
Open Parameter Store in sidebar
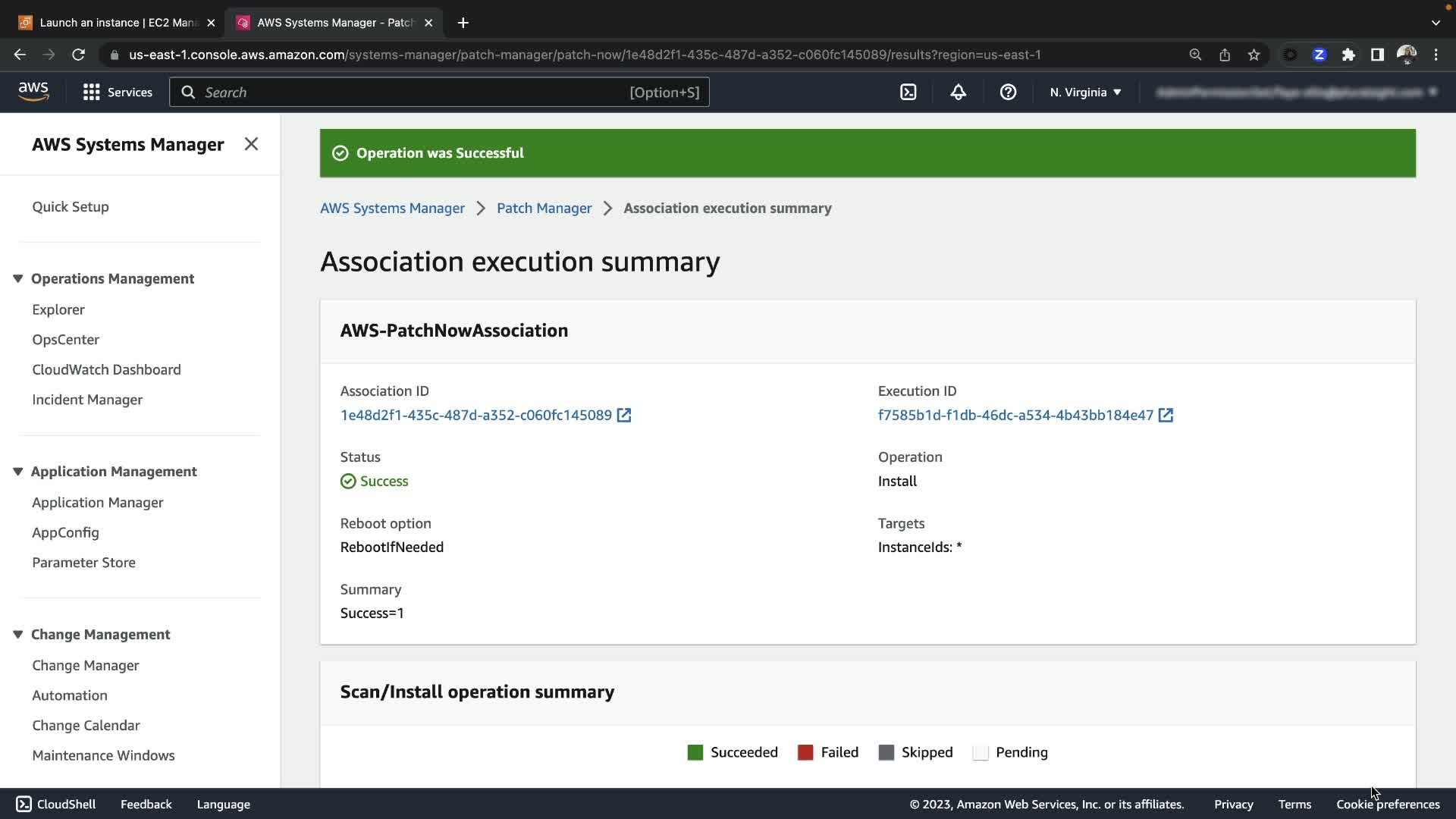(83, 563)
